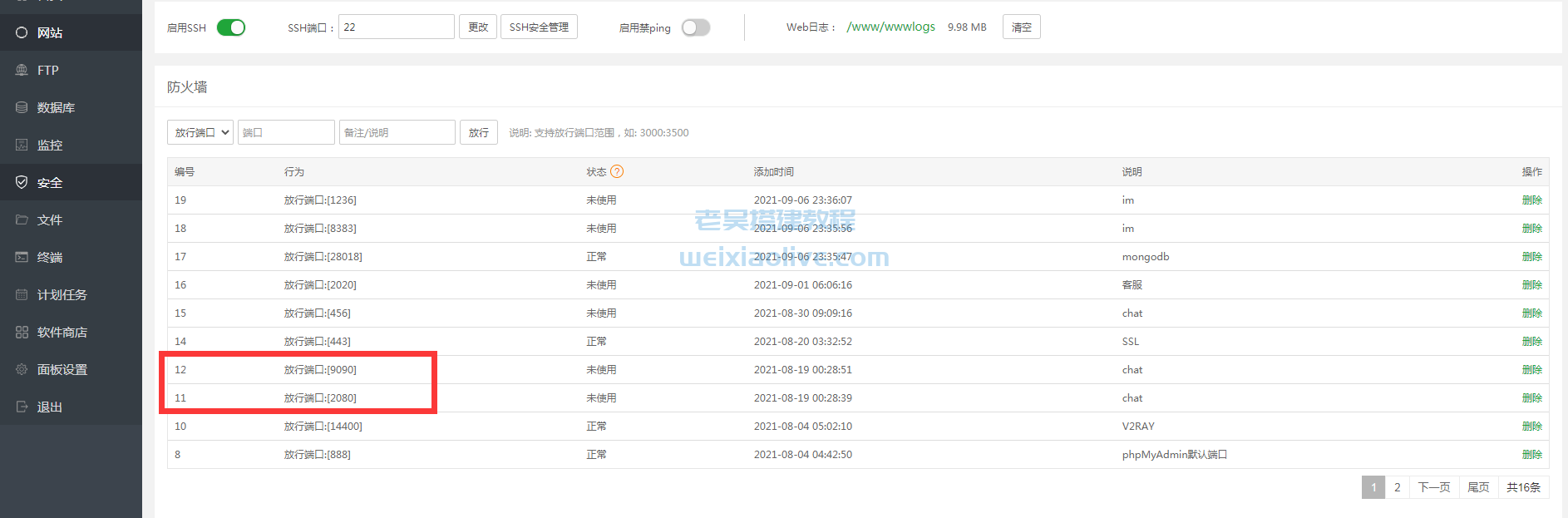Click the 客服 description cell
Image resolution: width=1568 pixels, height=518 pixels.
pyautogui.click(x=1132, y=284)
